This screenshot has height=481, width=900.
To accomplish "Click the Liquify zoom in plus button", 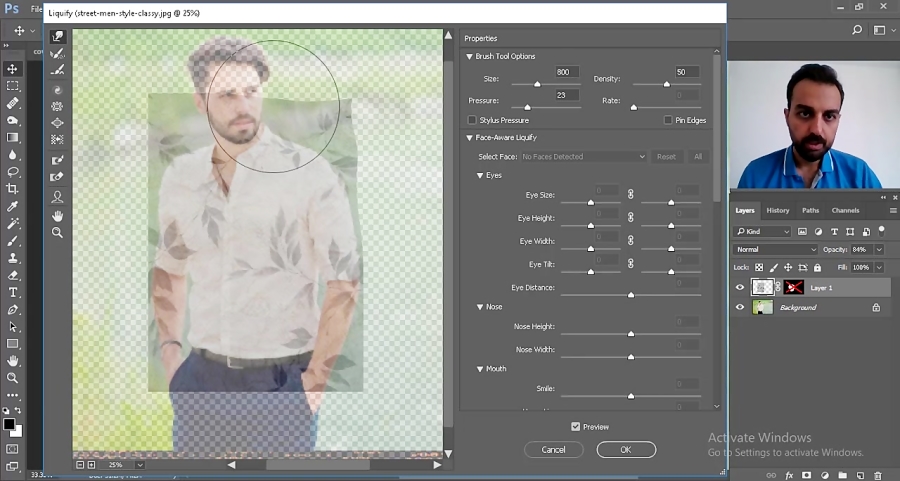I will 91,464.
